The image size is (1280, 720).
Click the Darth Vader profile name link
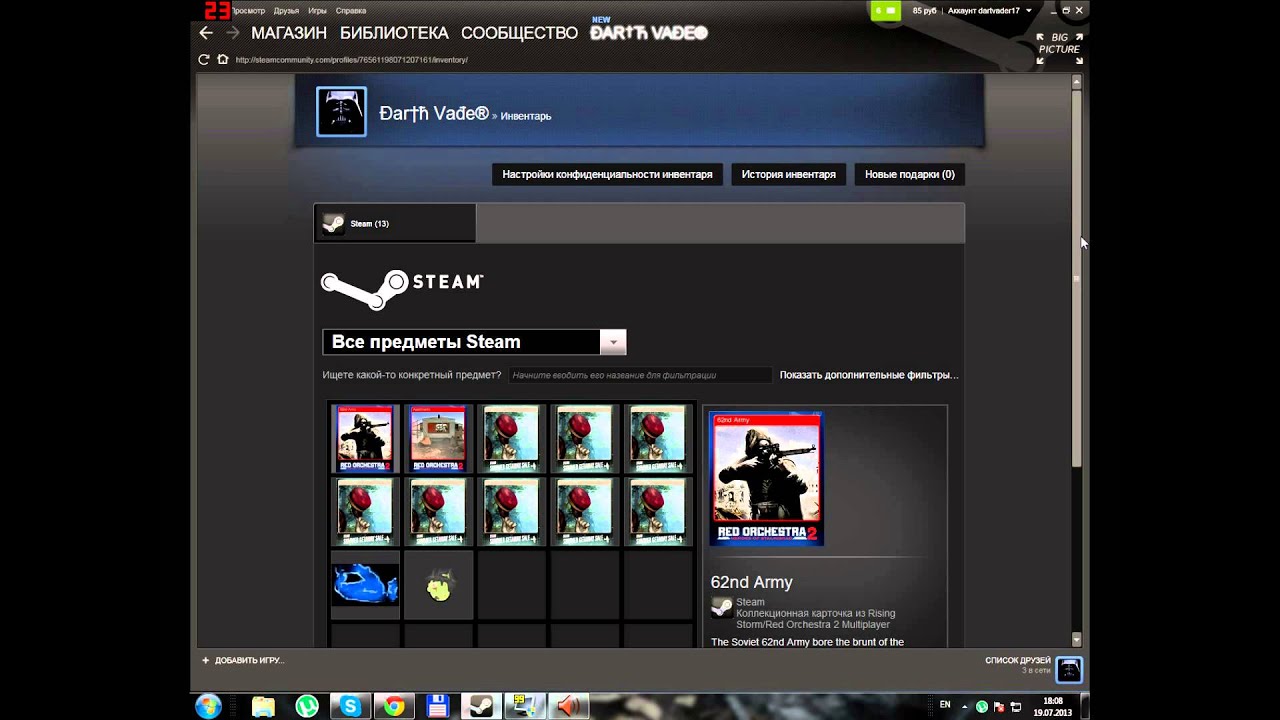434,113
